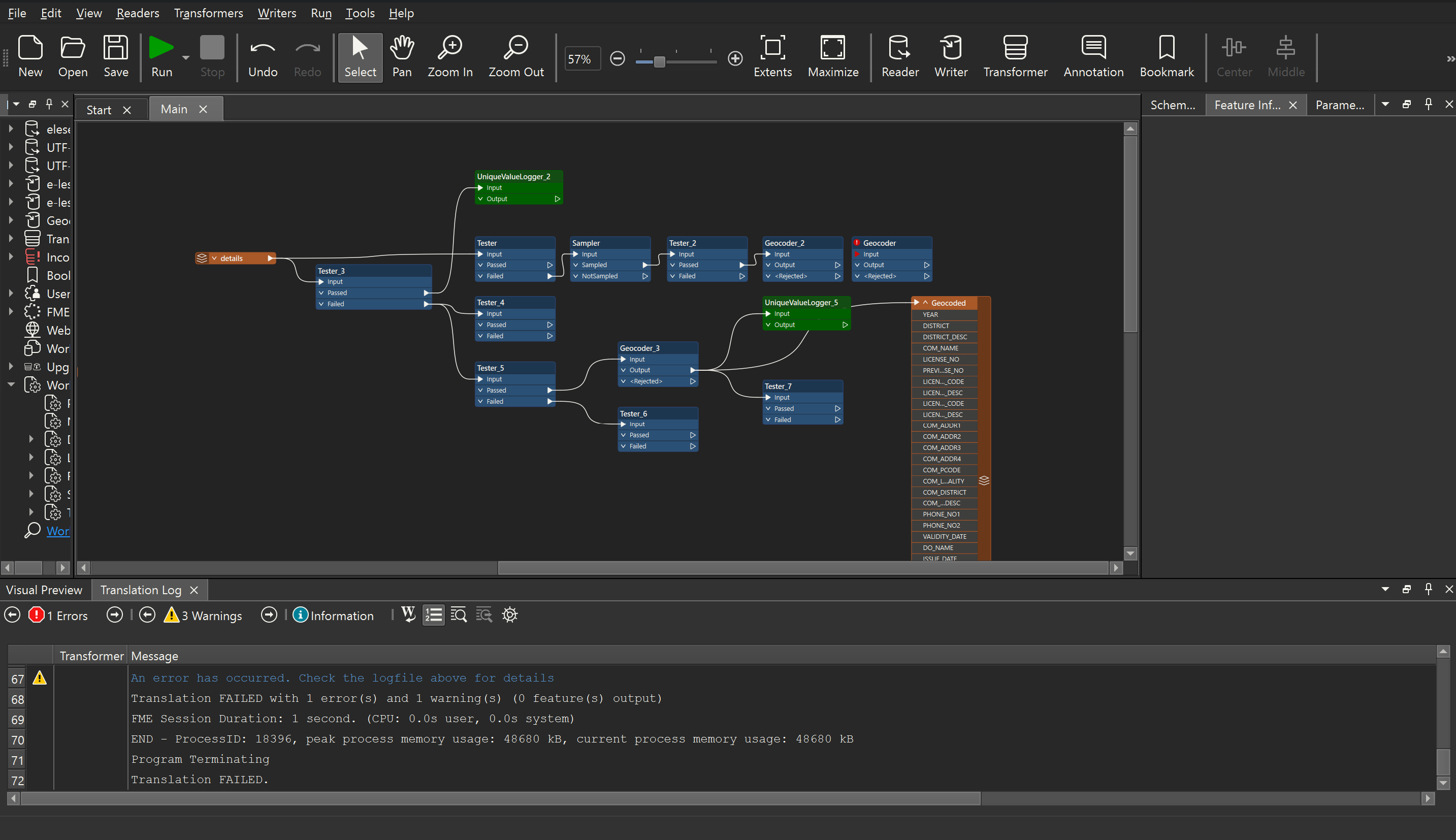The height and width of the screenshot is (840, 1456).
Task: Click the Zoom to Extents icon
Action: coord(772,48)
